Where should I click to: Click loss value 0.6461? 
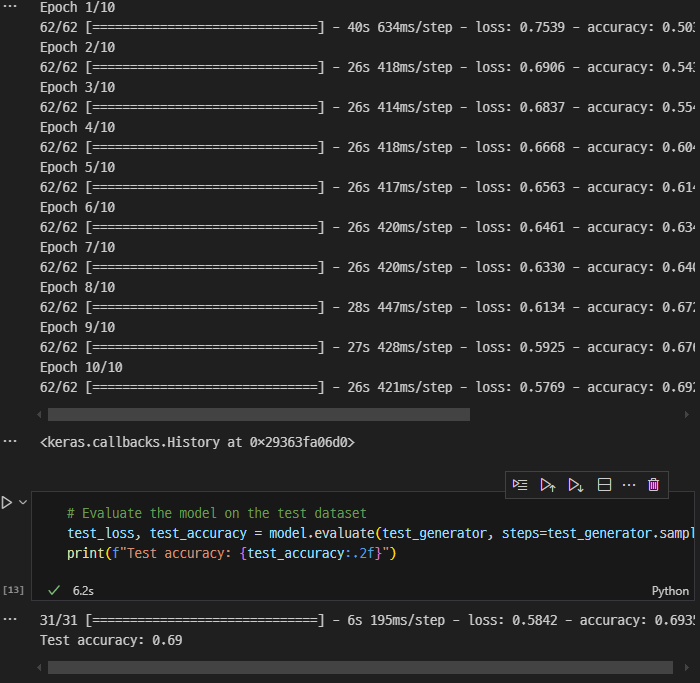(x=542, y=227)
